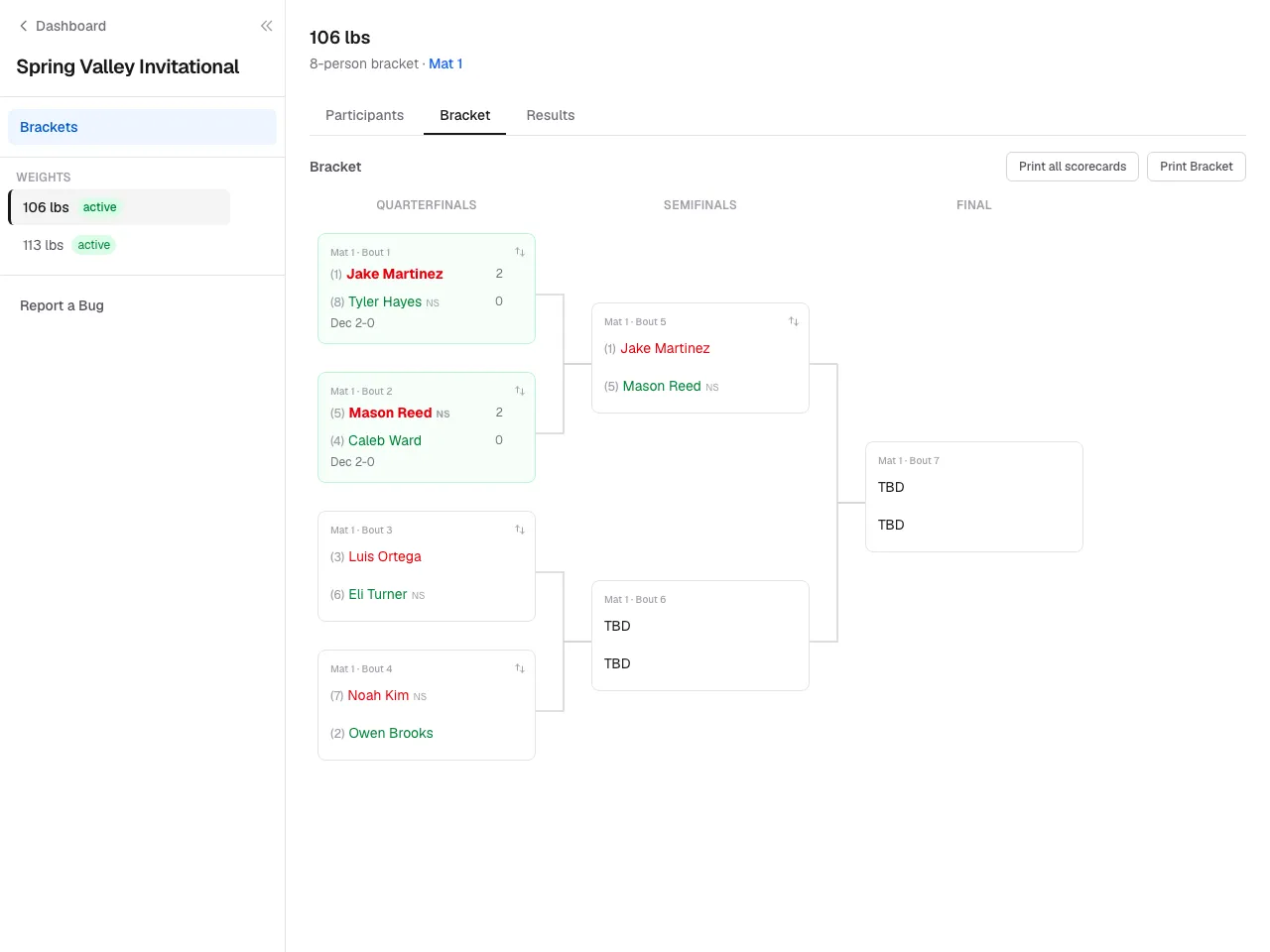Swap wrestlers icon on Bout 1
This screenshot has height=952, width=1270.
[519, 252]
